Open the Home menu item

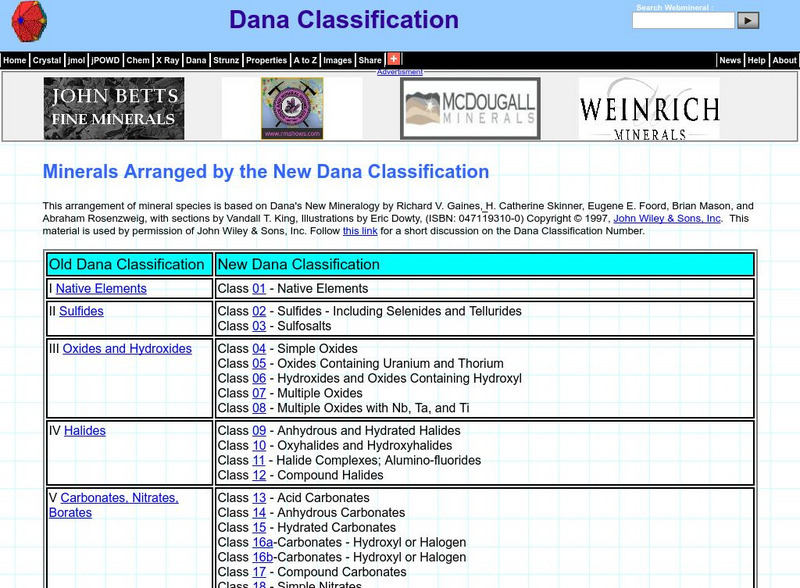(14, 60)
